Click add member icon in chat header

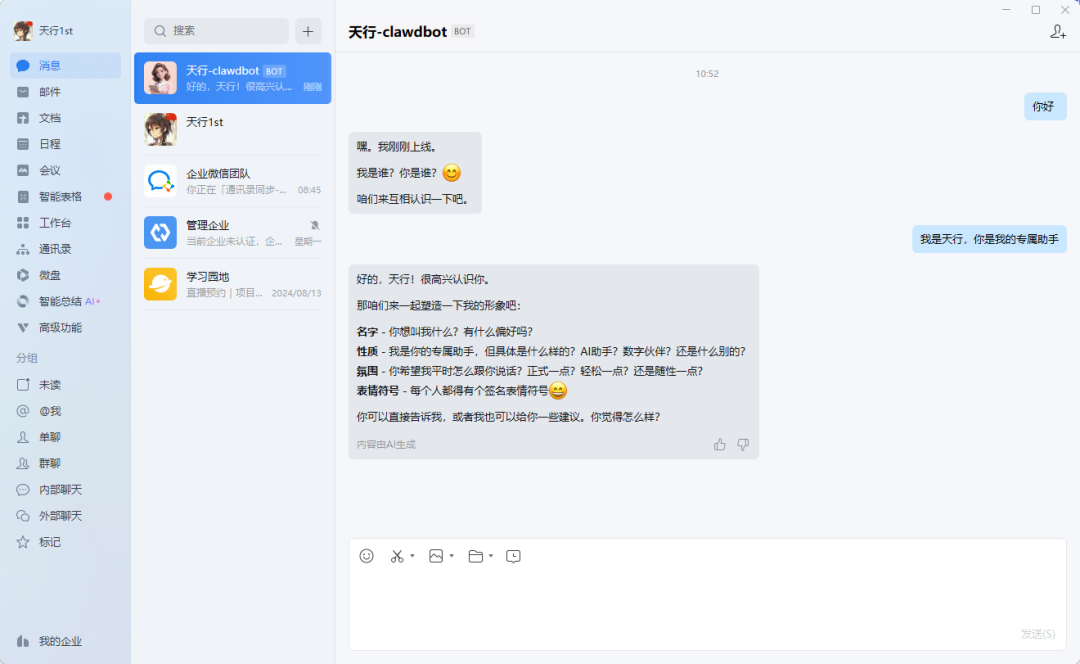point(1058,32)
